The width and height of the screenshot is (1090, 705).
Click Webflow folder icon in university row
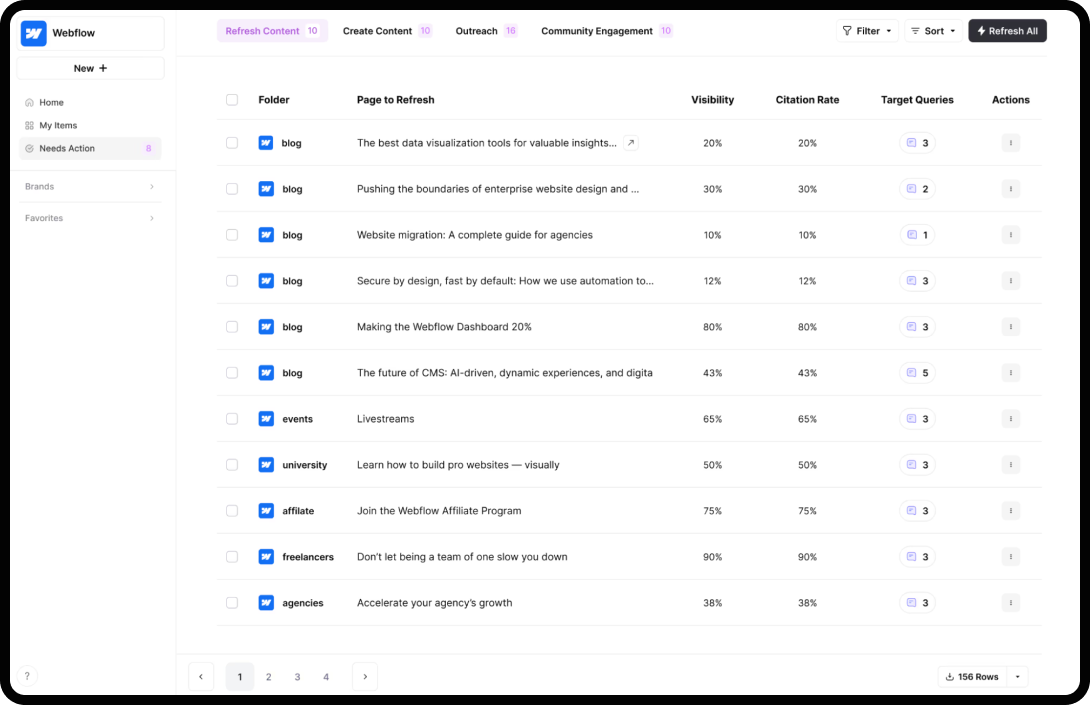point(266,465)
